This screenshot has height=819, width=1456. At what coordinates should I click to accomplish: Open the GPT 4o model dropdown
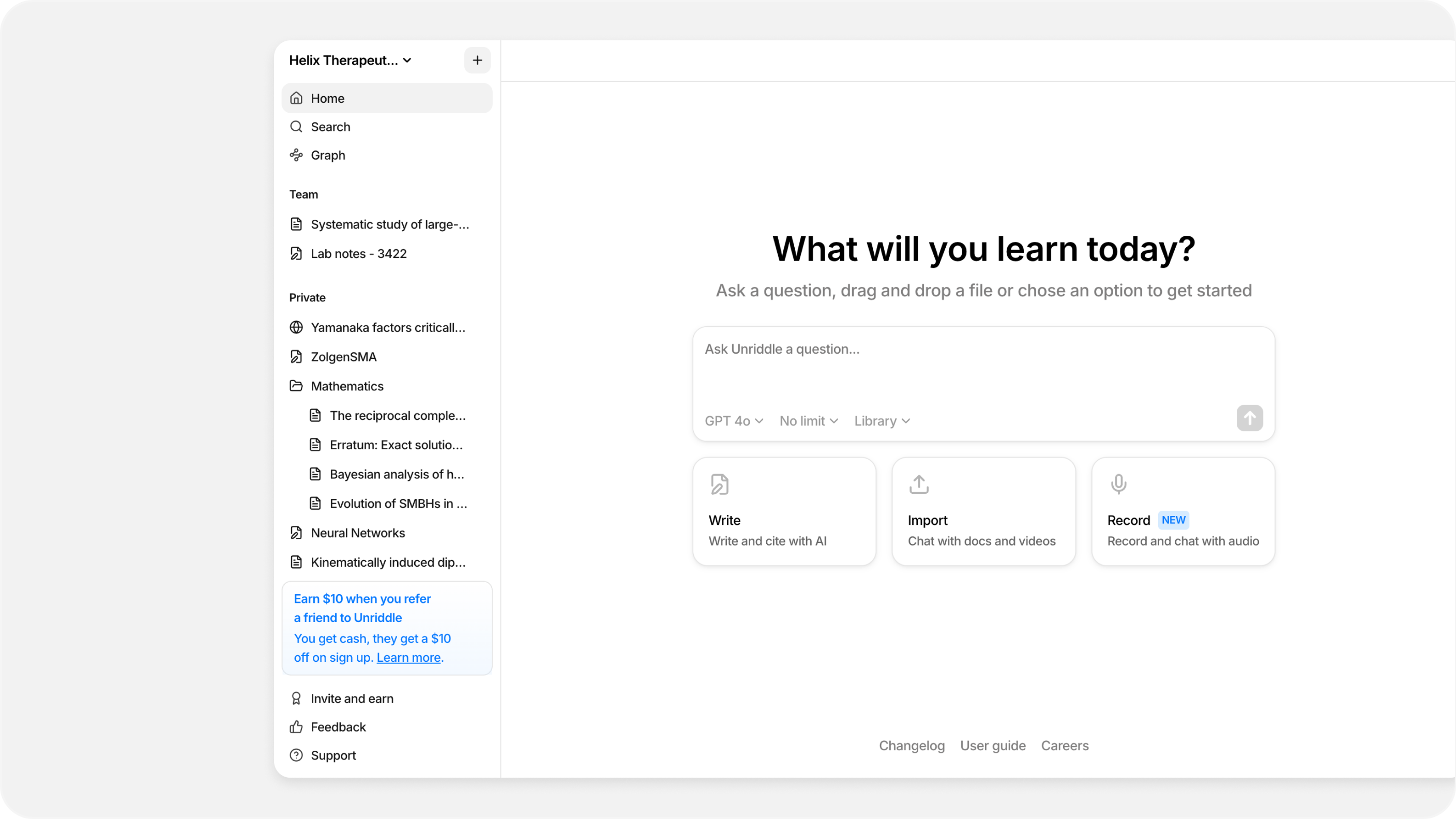(x=734, y=421)
